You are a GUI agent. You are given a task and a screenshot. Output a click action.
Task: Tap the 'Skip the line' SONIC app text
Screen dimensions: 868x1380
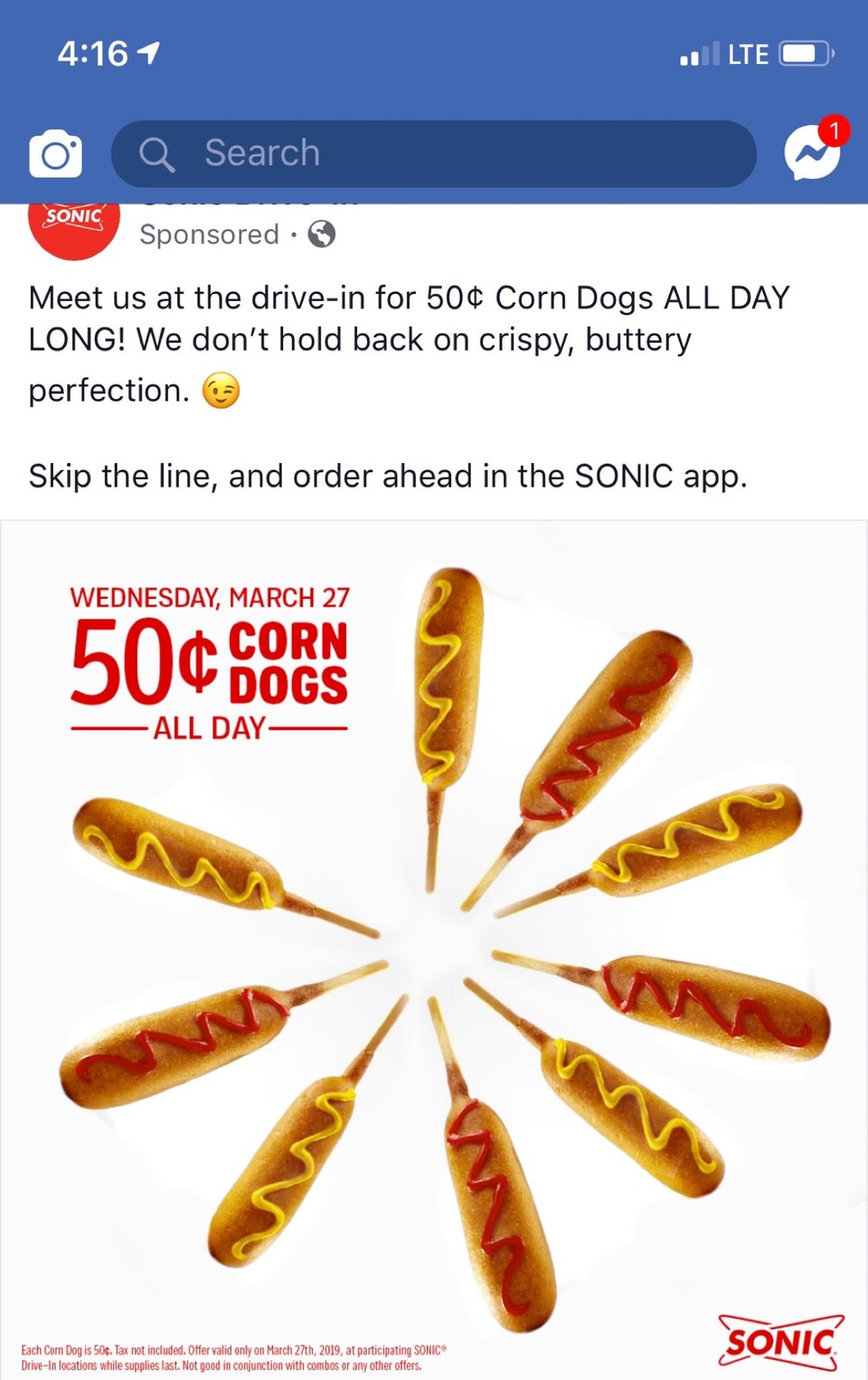(388, 476)
